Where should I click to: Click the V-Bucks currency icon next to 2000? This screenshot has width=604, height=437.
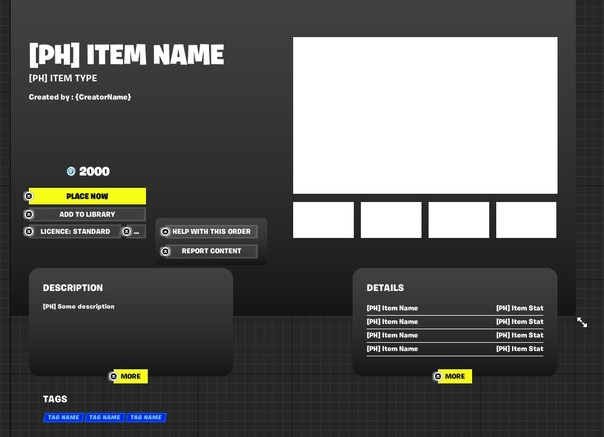point(71,171)
